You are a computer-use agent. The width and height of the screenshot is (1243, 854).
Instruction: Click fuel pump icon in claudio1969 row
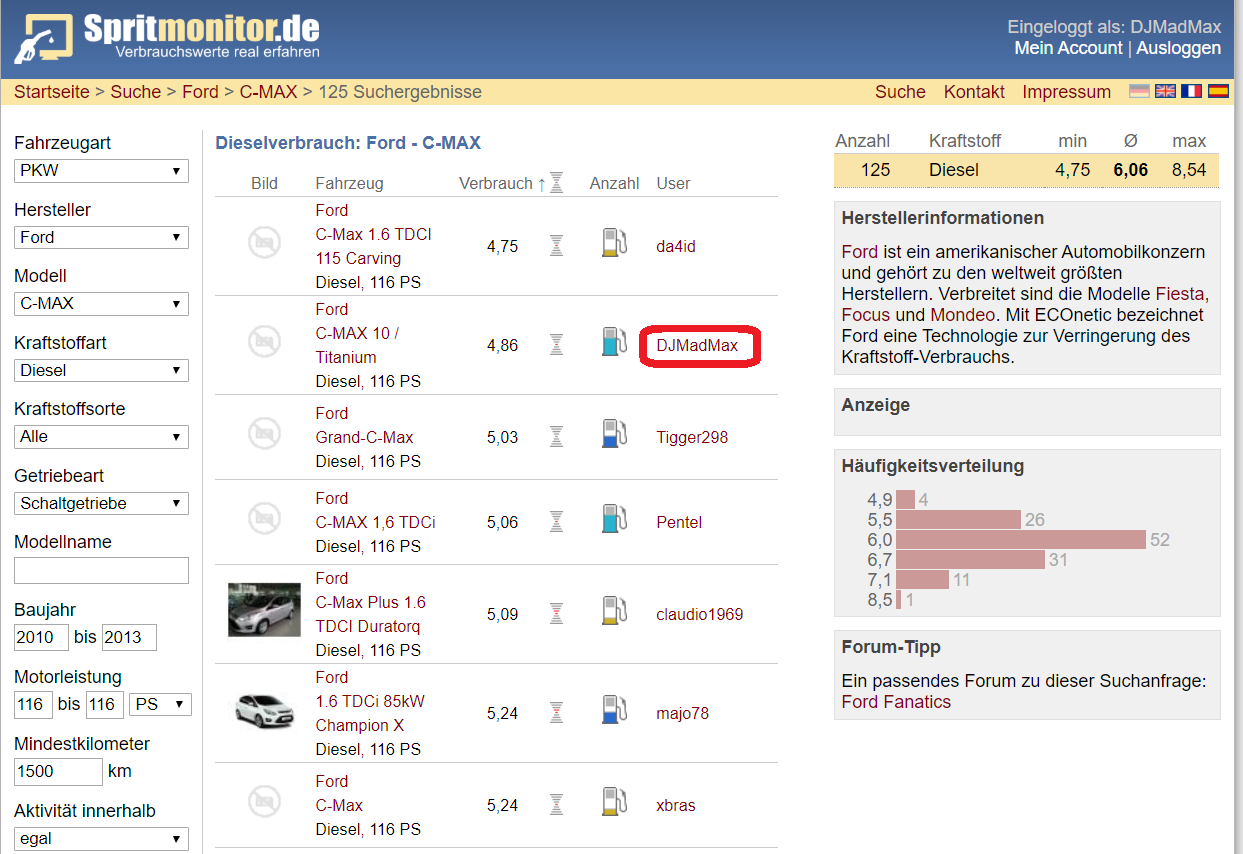coord(614,611)
